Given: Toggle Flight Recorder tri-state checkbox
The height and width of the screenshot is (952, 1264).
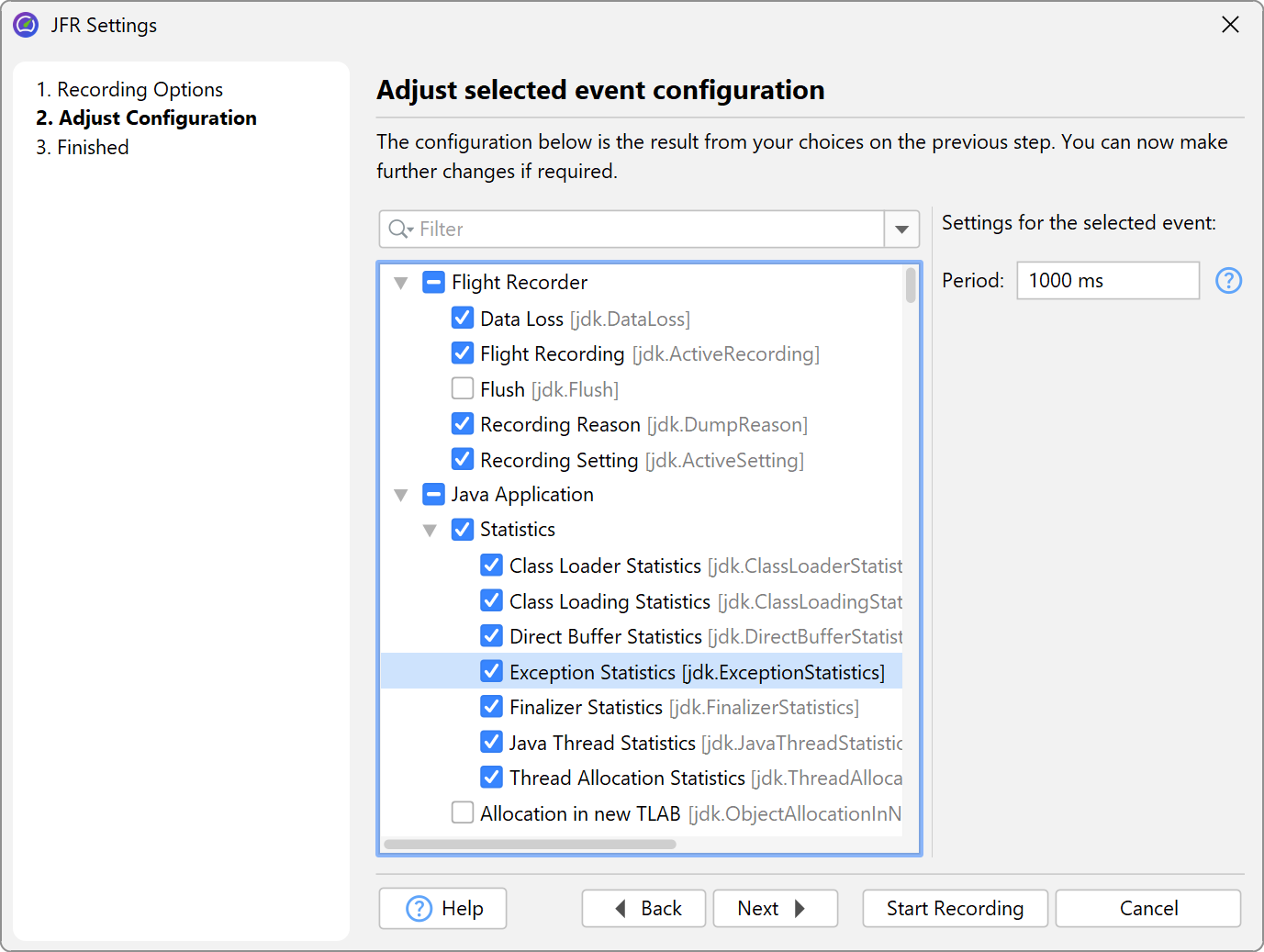Looking at the screenshot, I should (x=433, y=282).
